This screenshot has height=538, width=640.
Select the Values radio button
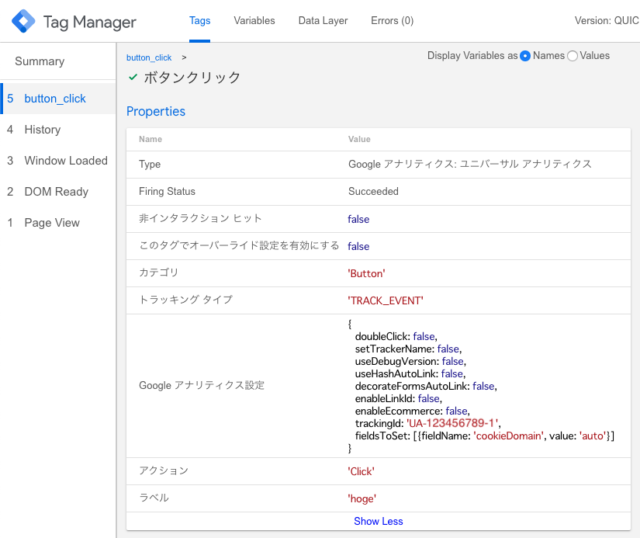click(572, 56)
